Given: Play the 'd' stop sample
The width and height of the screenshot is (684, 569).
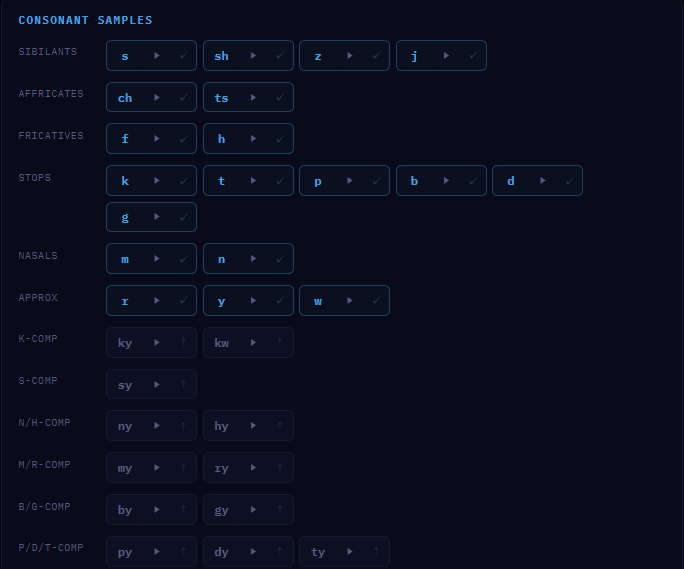Looking at the screenshot, I should (x=543, y=181).
